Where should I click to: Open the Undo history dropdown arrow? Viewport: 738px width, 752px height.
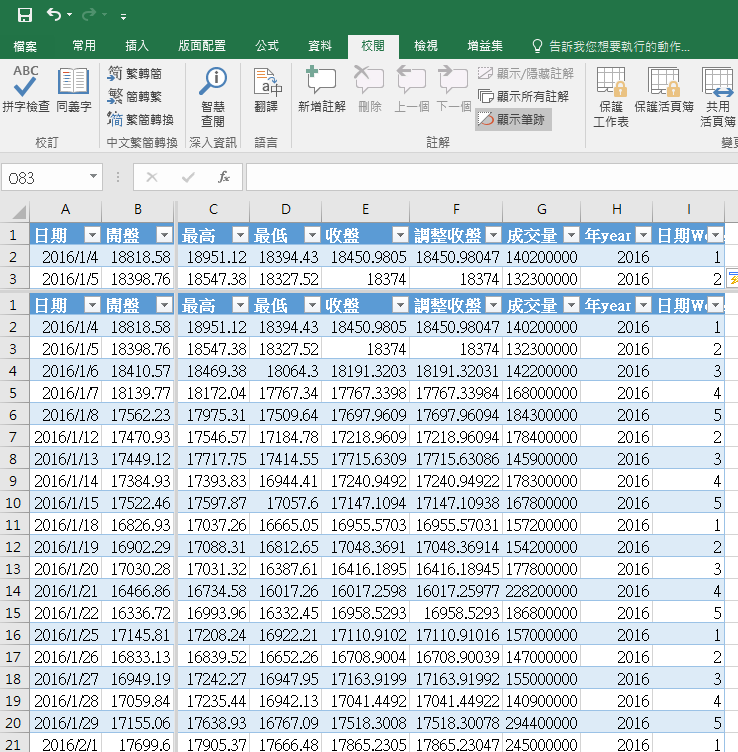click(x=70, y=15)
